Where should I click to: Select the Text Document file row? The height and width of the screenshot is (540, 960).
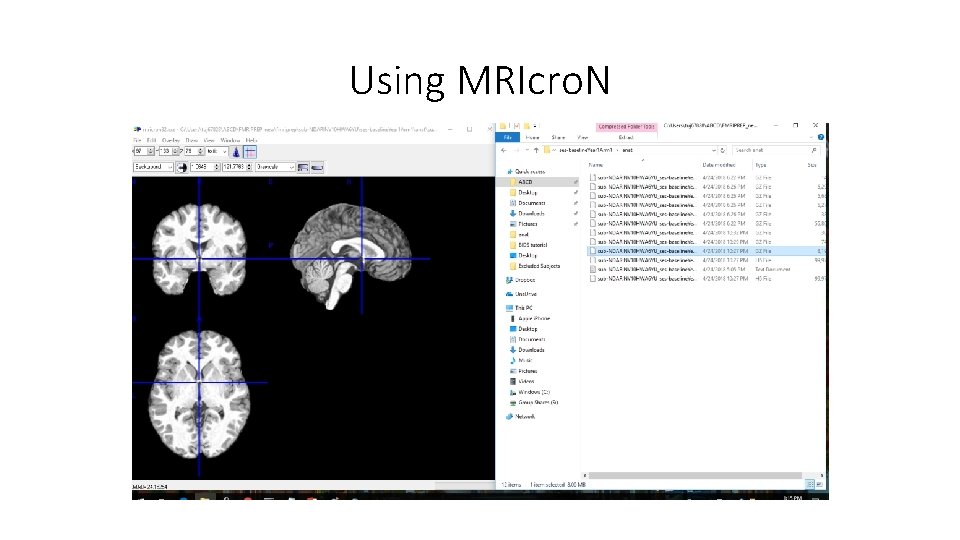(x=706, y=269)
